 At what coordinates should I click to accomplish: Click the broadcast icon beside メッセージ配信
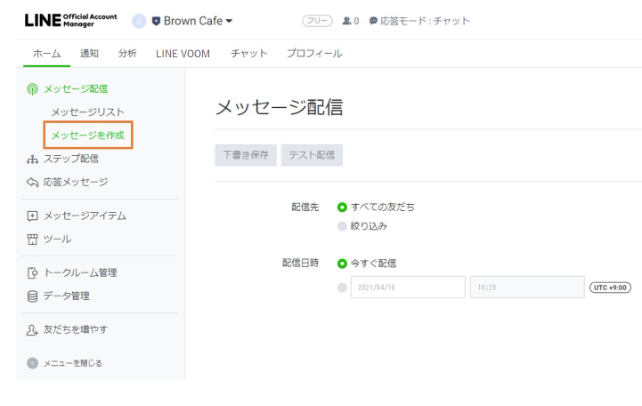tap(32, 90)
